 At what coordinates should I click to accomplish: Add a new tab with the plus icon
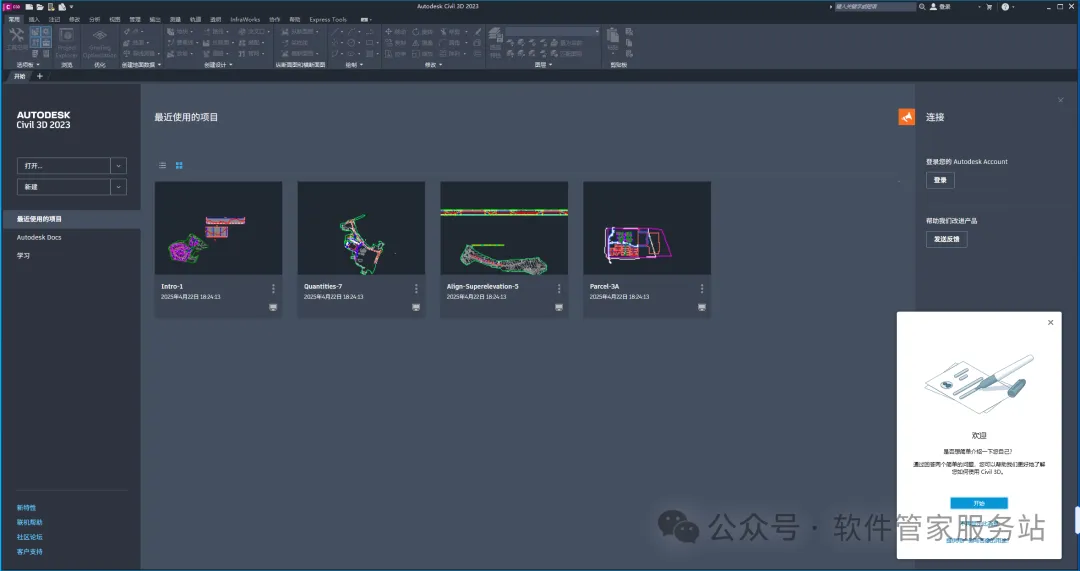click(x=39, y=76)
